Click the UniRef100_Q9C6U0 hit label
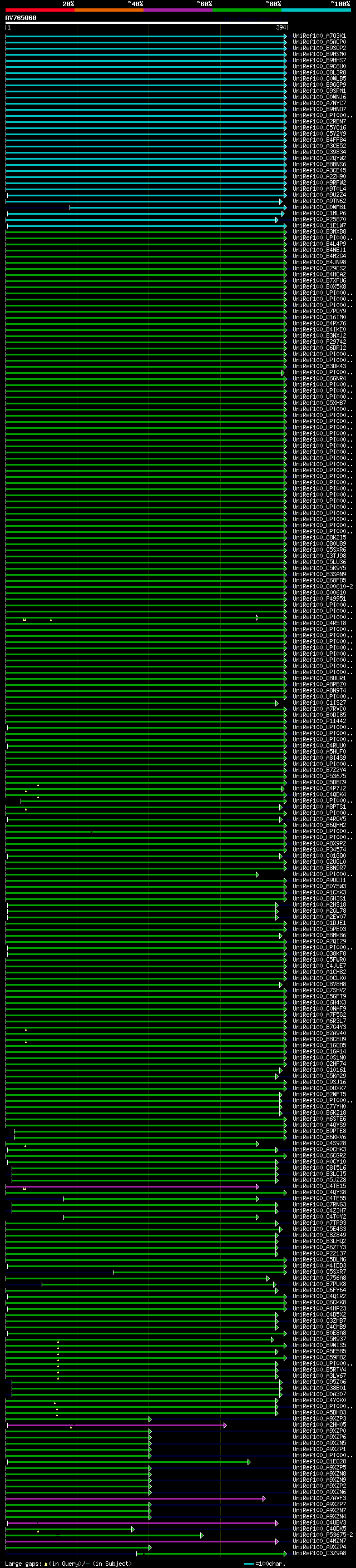 coord(319,66)
